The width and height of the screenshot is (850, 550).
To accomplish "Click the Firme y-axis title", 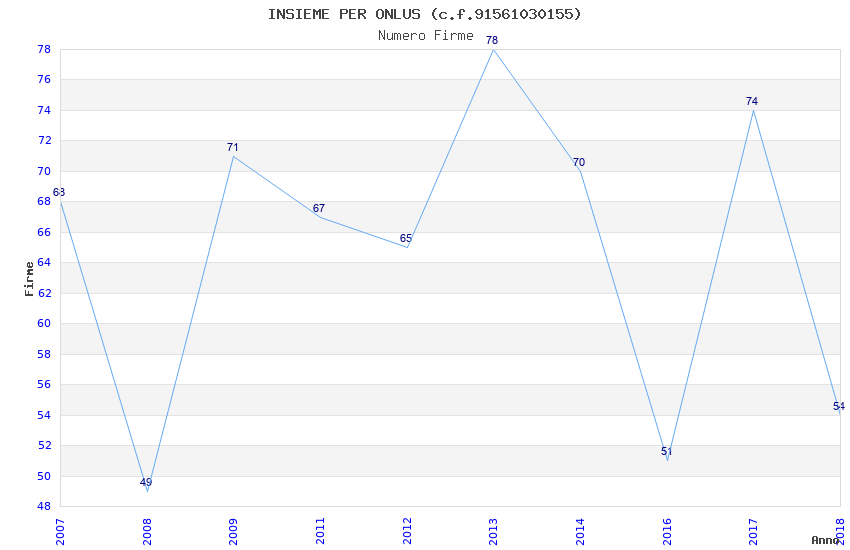I will (29, 279).
